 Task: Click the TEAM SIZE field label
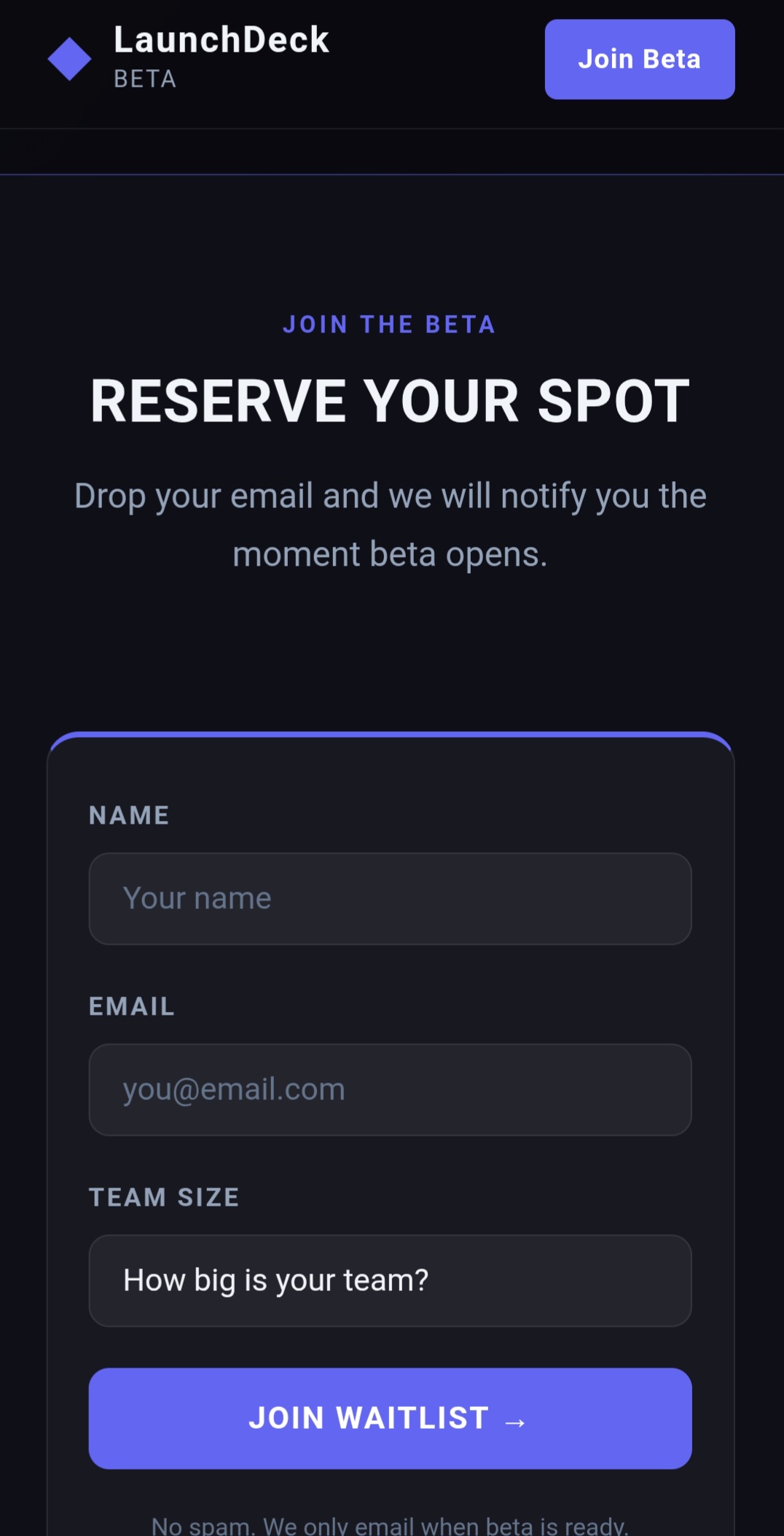[164, 1197]
